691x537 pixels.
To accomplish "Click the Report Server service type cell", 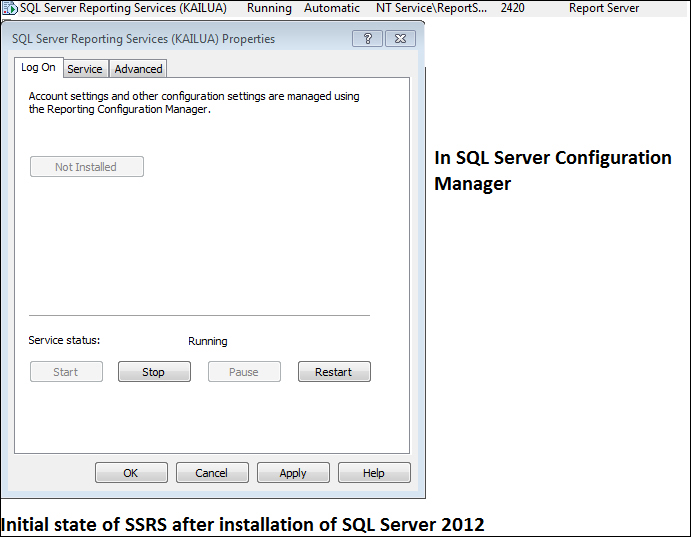I will 604,8.
